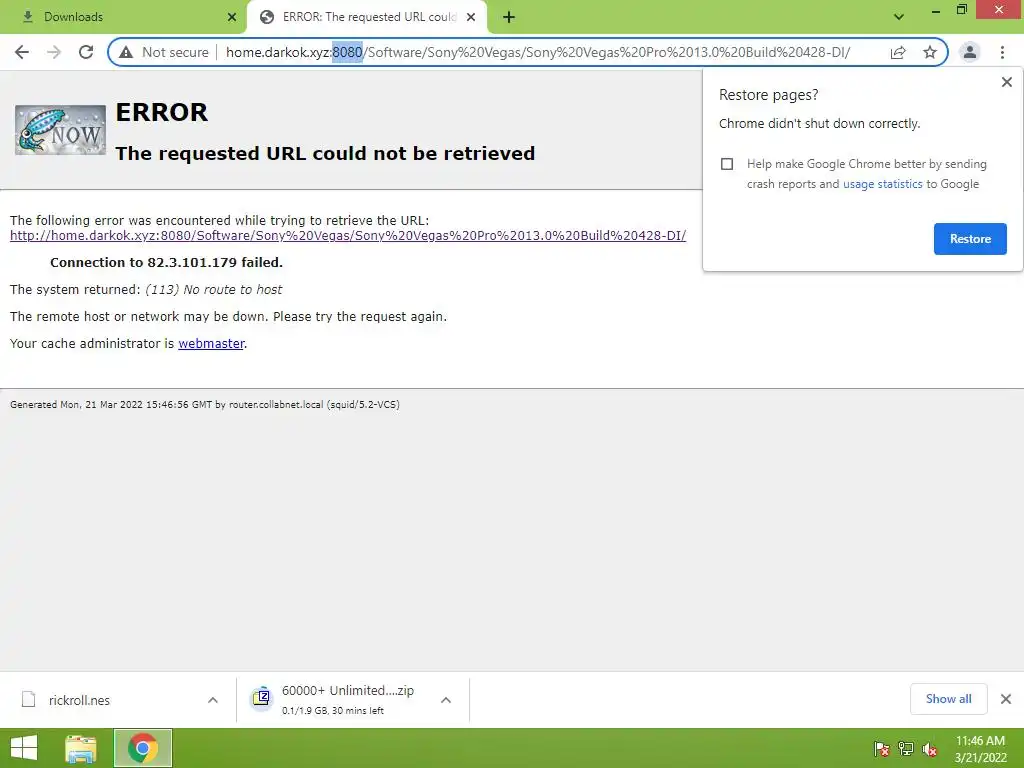This screenshot has width=1024, height=768.
Task: Open the Action Center flag icon
Action: click(882, 749)
